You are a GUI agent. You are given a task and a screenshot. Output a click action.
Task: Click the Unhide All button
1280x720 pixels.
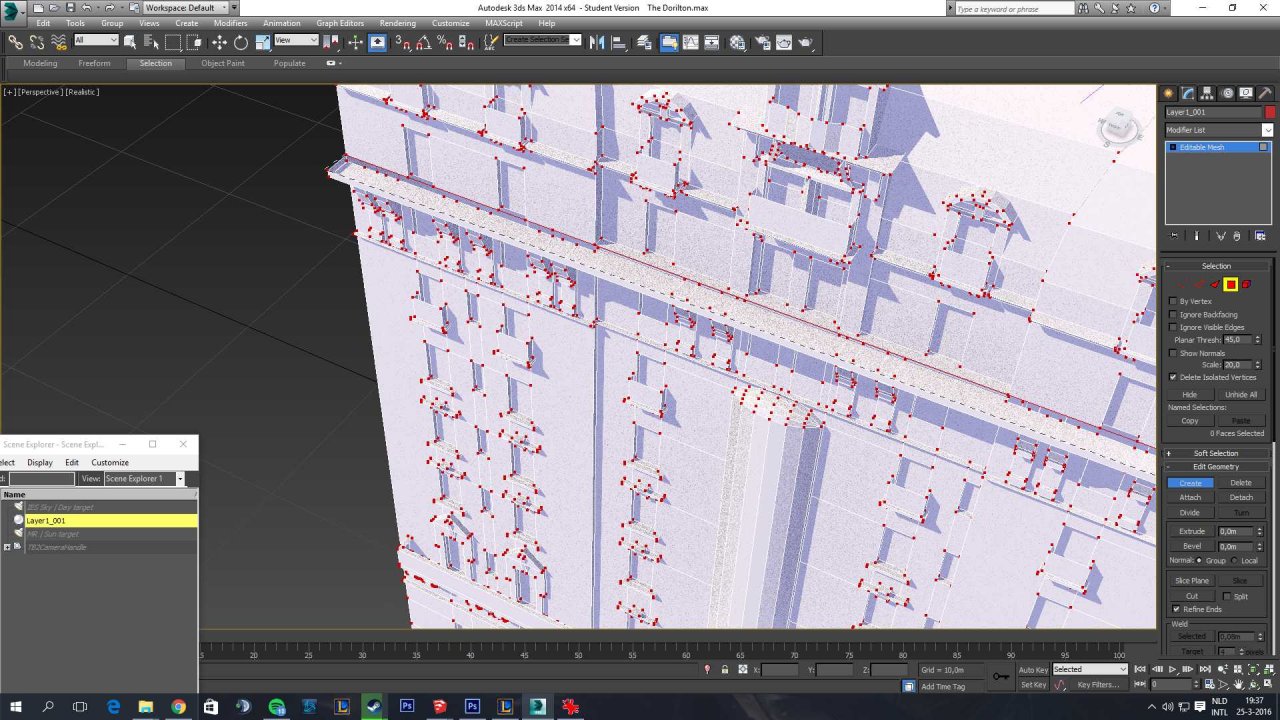tap(1241, 394)
